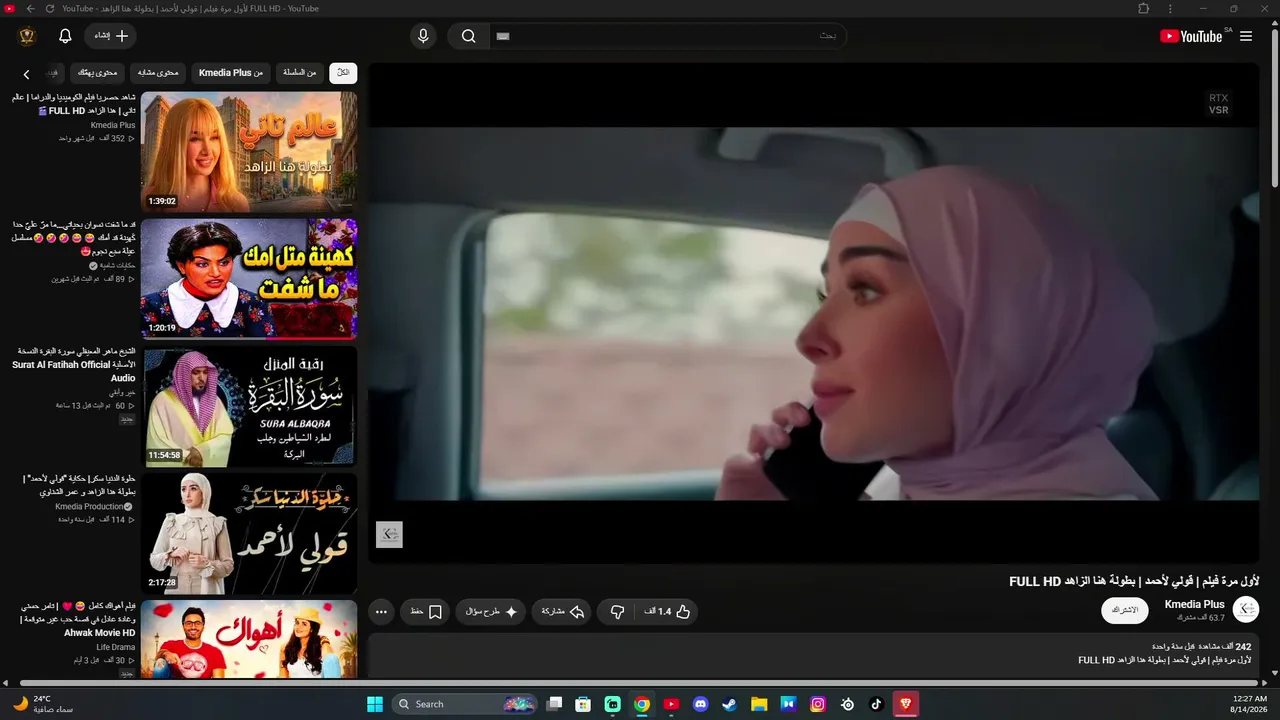Open the Sura Albaqra video thumbnail

point(249,406)
